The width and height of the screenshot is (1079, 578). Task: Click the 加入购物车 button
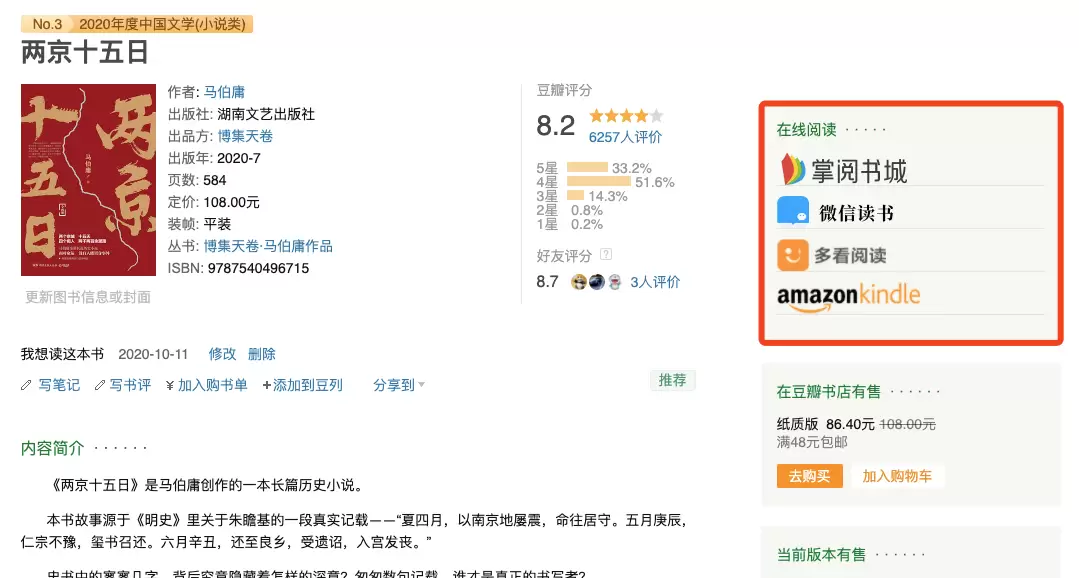897,476
